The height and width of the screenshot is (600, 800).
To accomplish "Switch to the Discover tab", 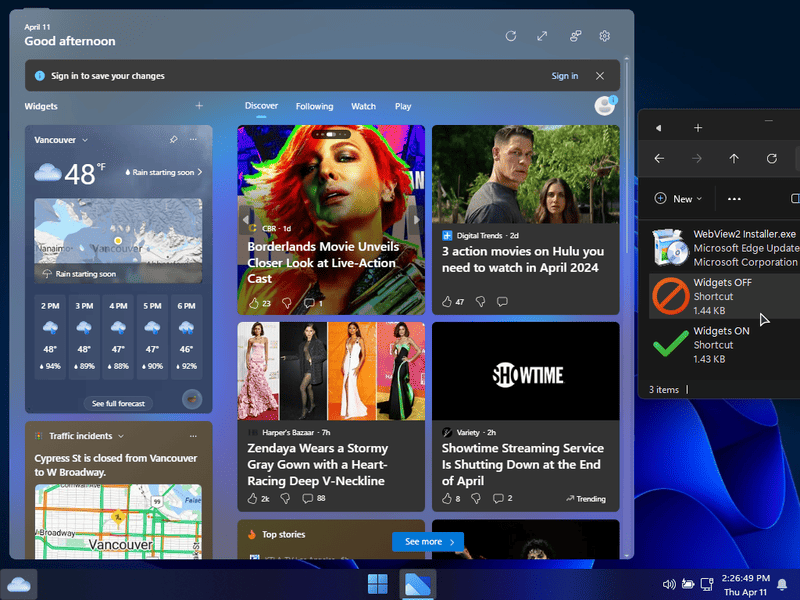I will pos(261,106).
